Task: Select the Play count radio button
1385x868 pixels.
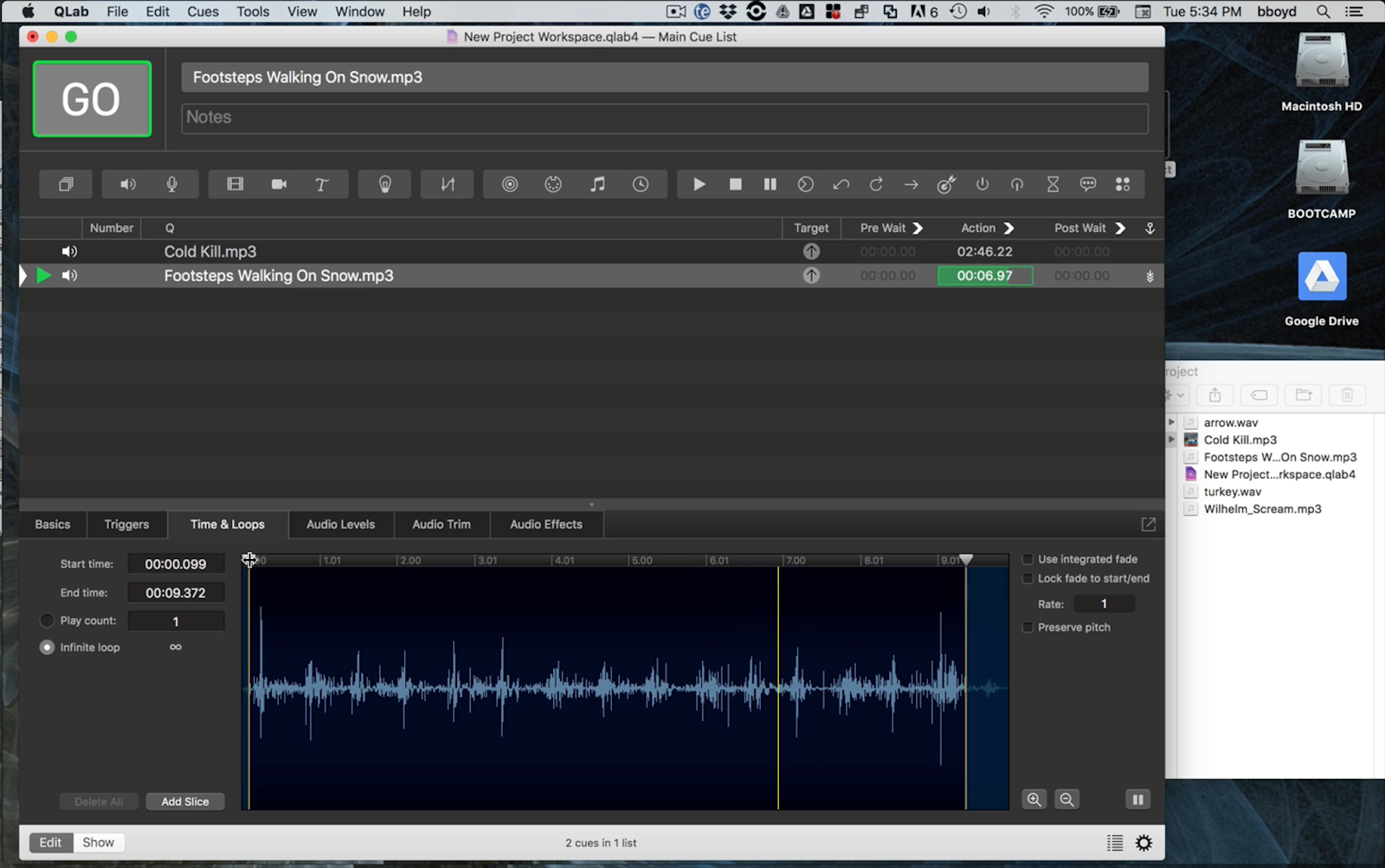Action: pos(47,620)
